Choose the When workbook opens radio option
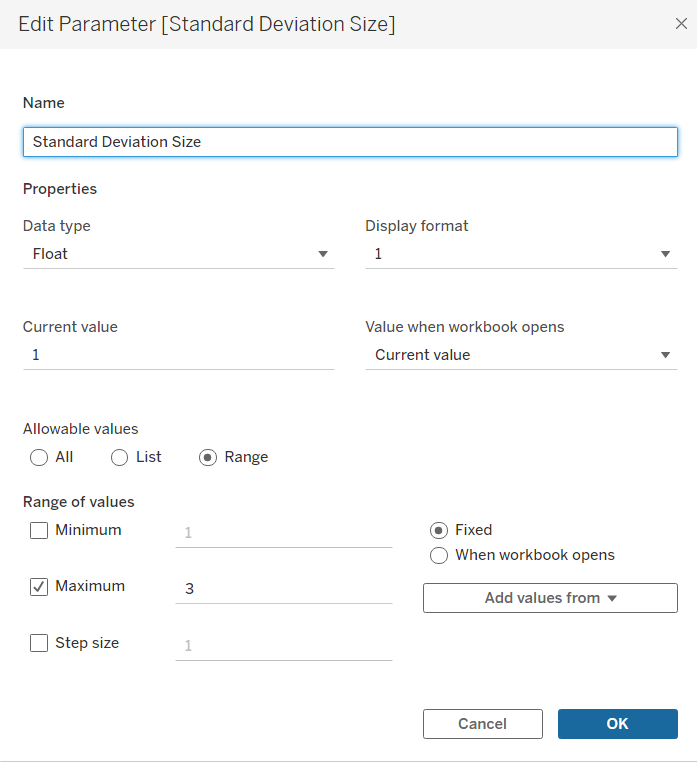This screenshot has width=697, height=762. 438,555
